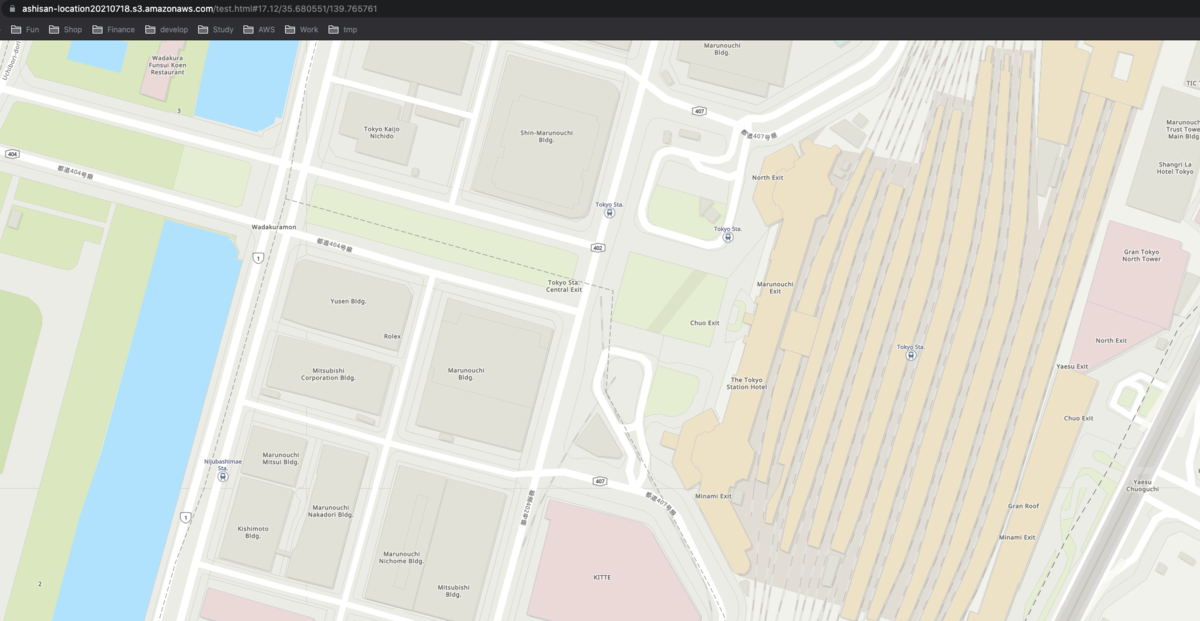This screenshot has width=1200, height=621.
Task: Click the Yaesu Exit label
Action: [x=1072, y=367]
